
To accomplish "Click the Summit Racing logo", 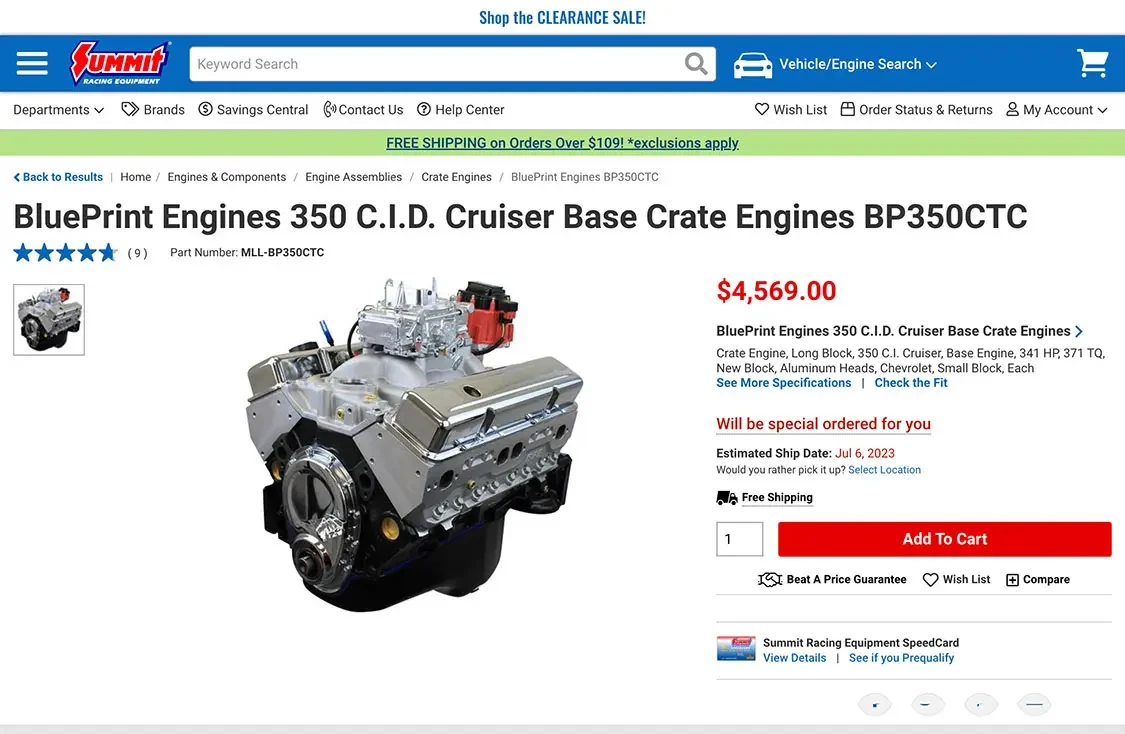I will pyautogui.click(x=120, y=64).
